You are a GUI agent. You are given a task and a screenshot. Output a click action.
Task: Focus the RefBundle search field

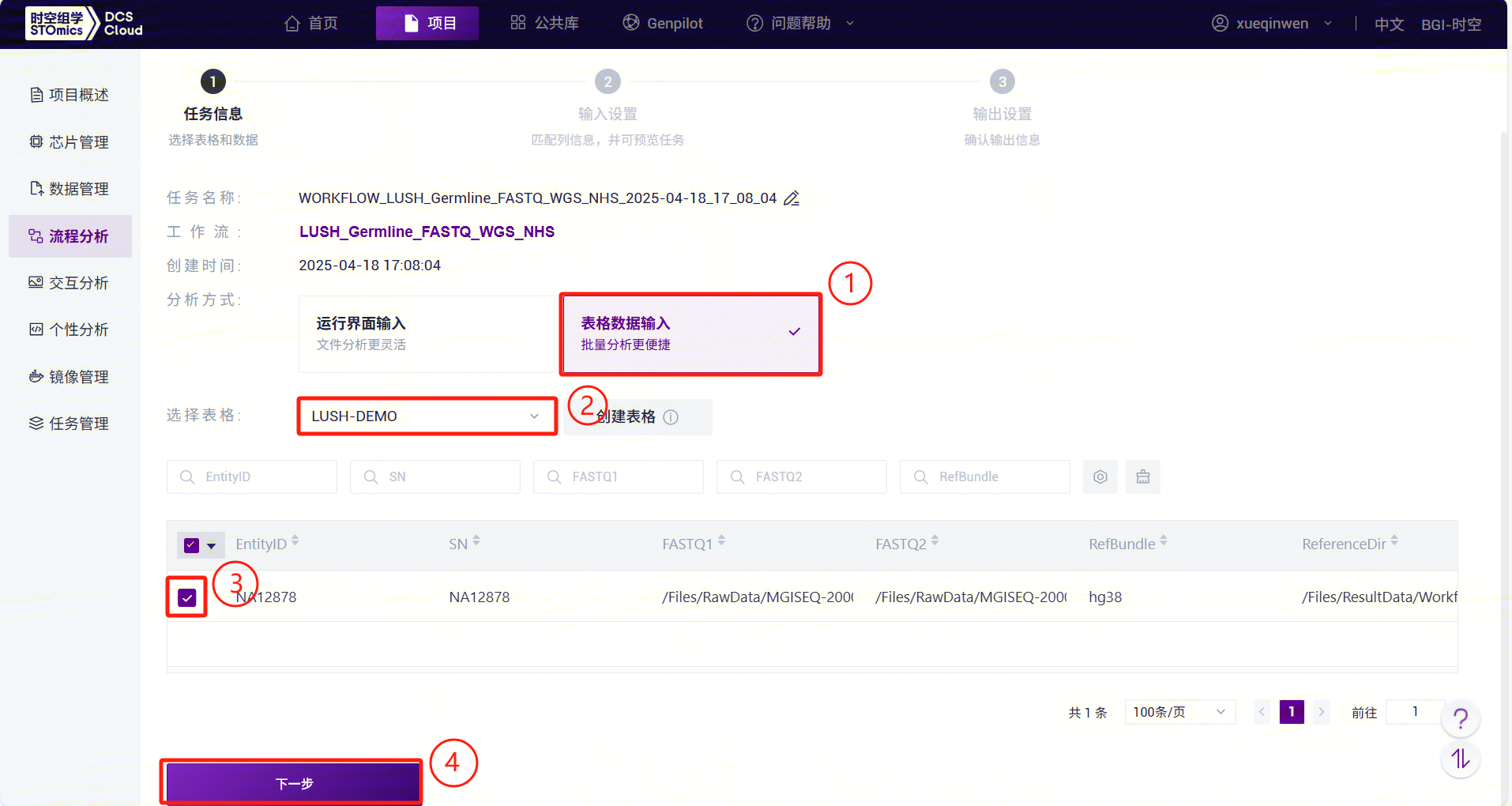coord(985,477)
